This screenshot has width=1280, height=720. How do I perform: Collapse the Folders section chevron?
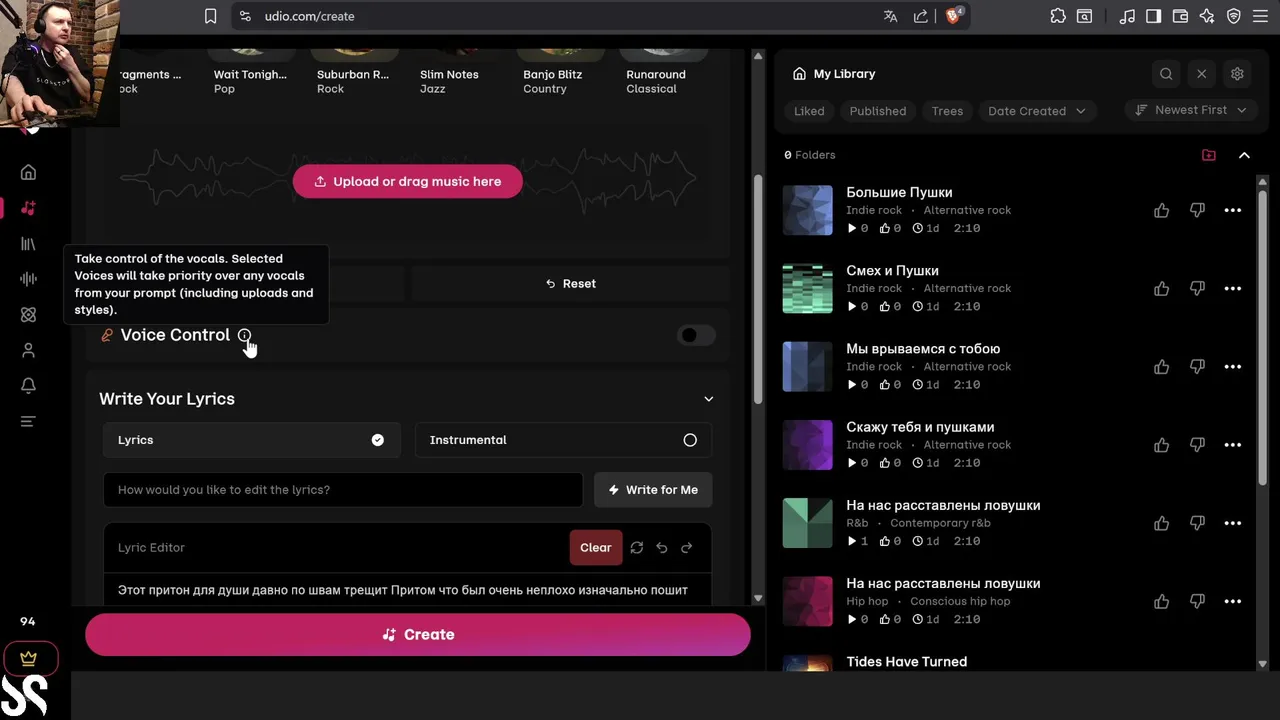[1244, 155]
